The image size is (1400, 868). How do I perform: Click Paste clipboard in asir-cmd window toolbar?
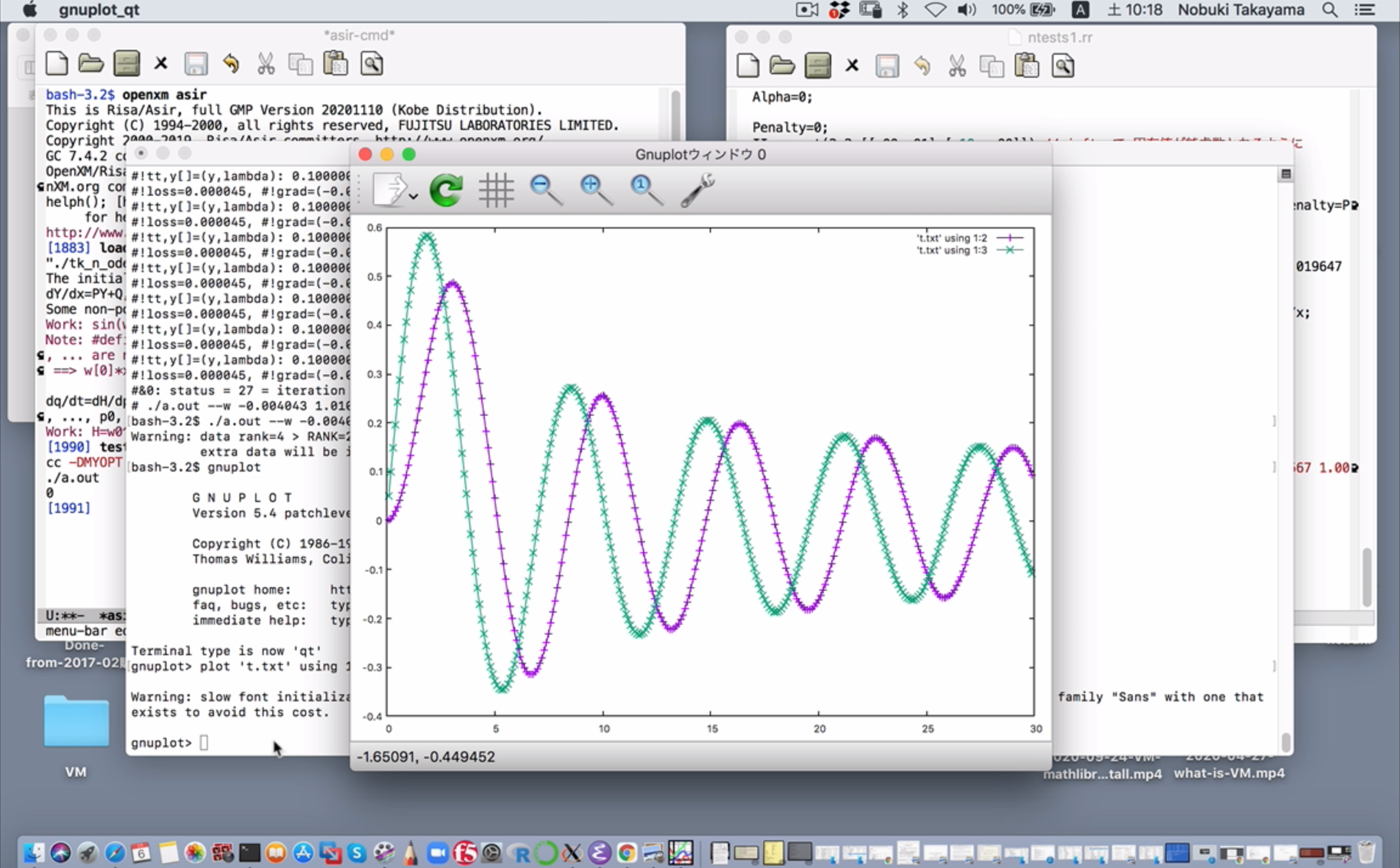tap(335, 64)
